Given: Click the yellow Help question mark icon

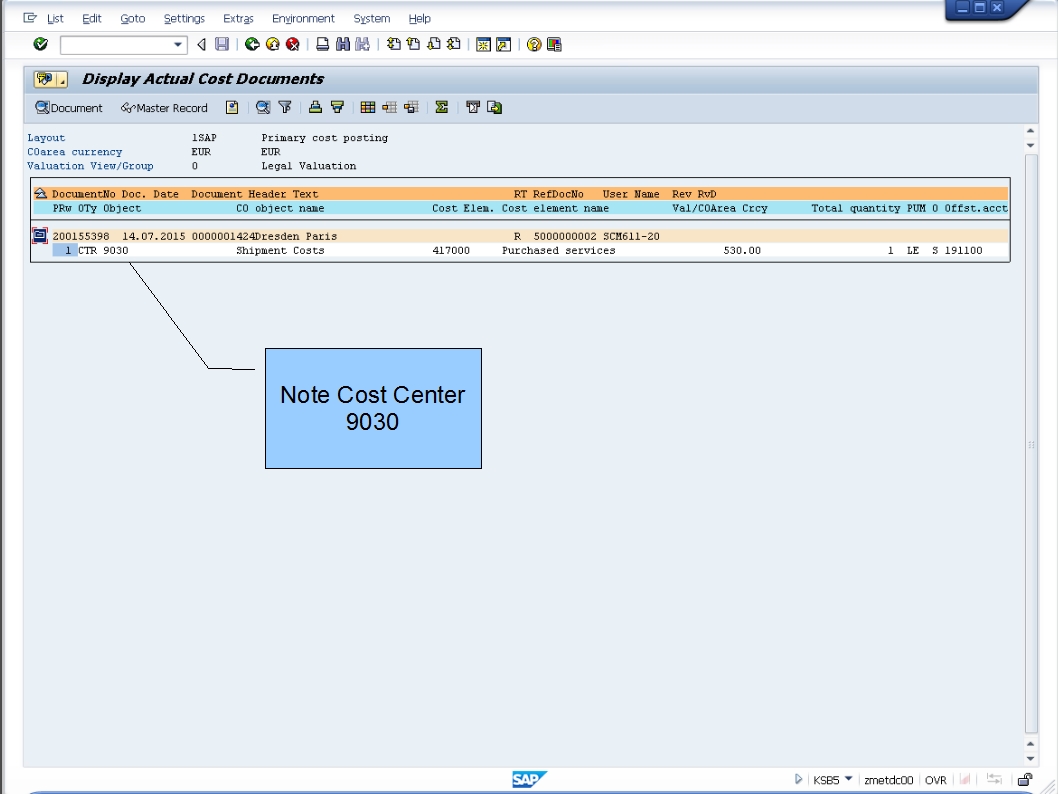Looking at the screenshot, I should point(534,45).
